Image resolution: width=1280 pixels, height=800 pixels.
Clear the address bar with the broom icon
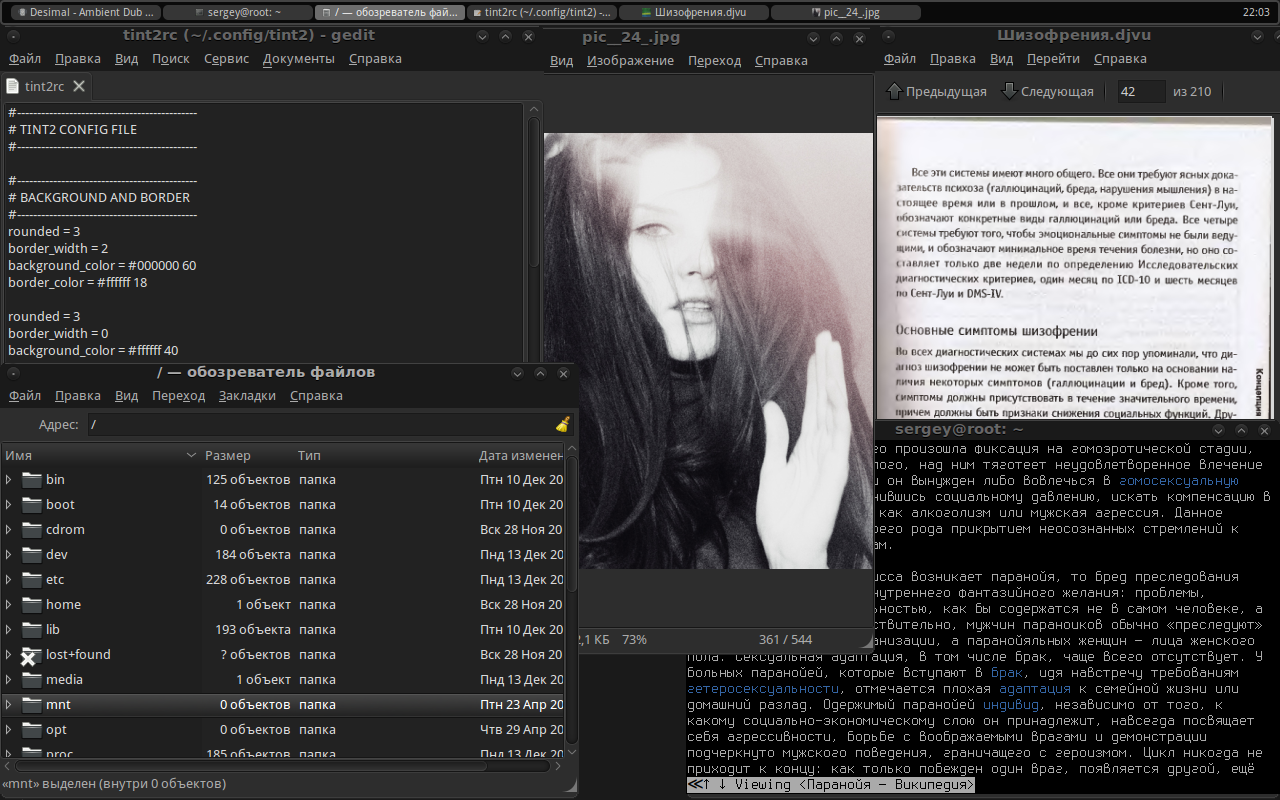562,424
